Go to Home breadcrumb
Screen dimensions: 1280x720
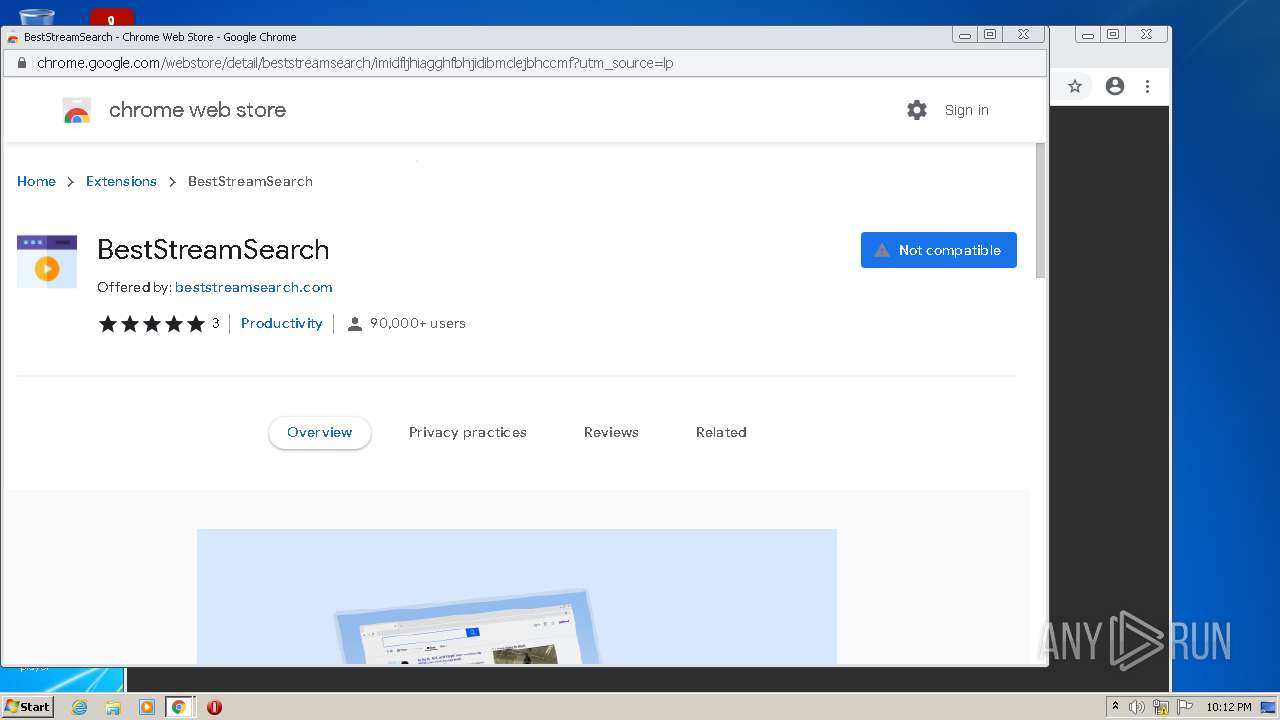pos(36,181)
